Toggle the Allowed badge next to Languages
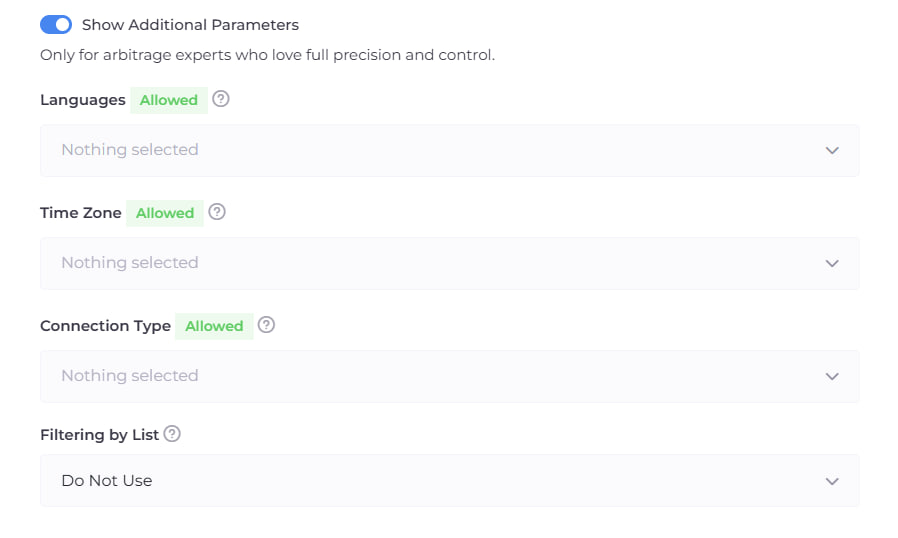898x538 pixels. click(x=169, y=100)
